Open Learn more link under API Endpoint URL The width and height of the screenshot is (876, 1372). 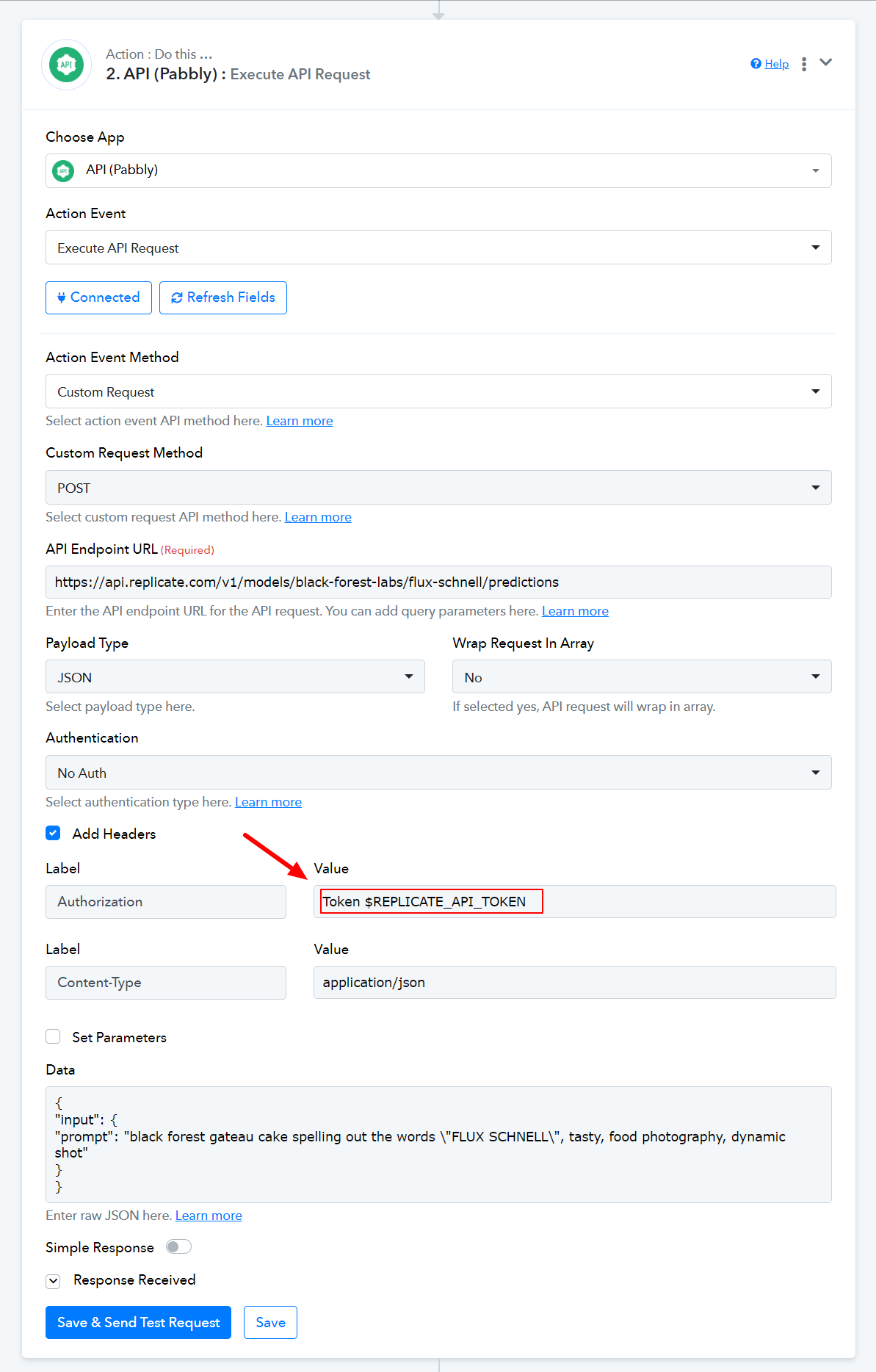[x=575, y=611]
